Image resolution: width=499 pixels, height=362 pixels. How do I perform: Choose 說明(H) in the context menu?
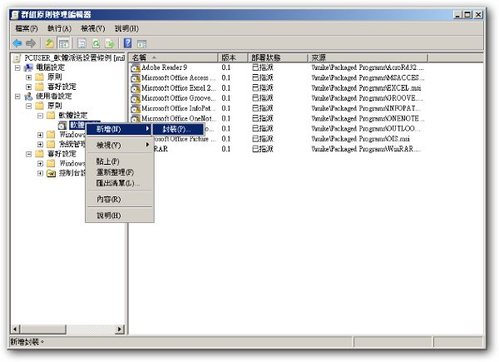pyautogui.click(x=119, y=215)
